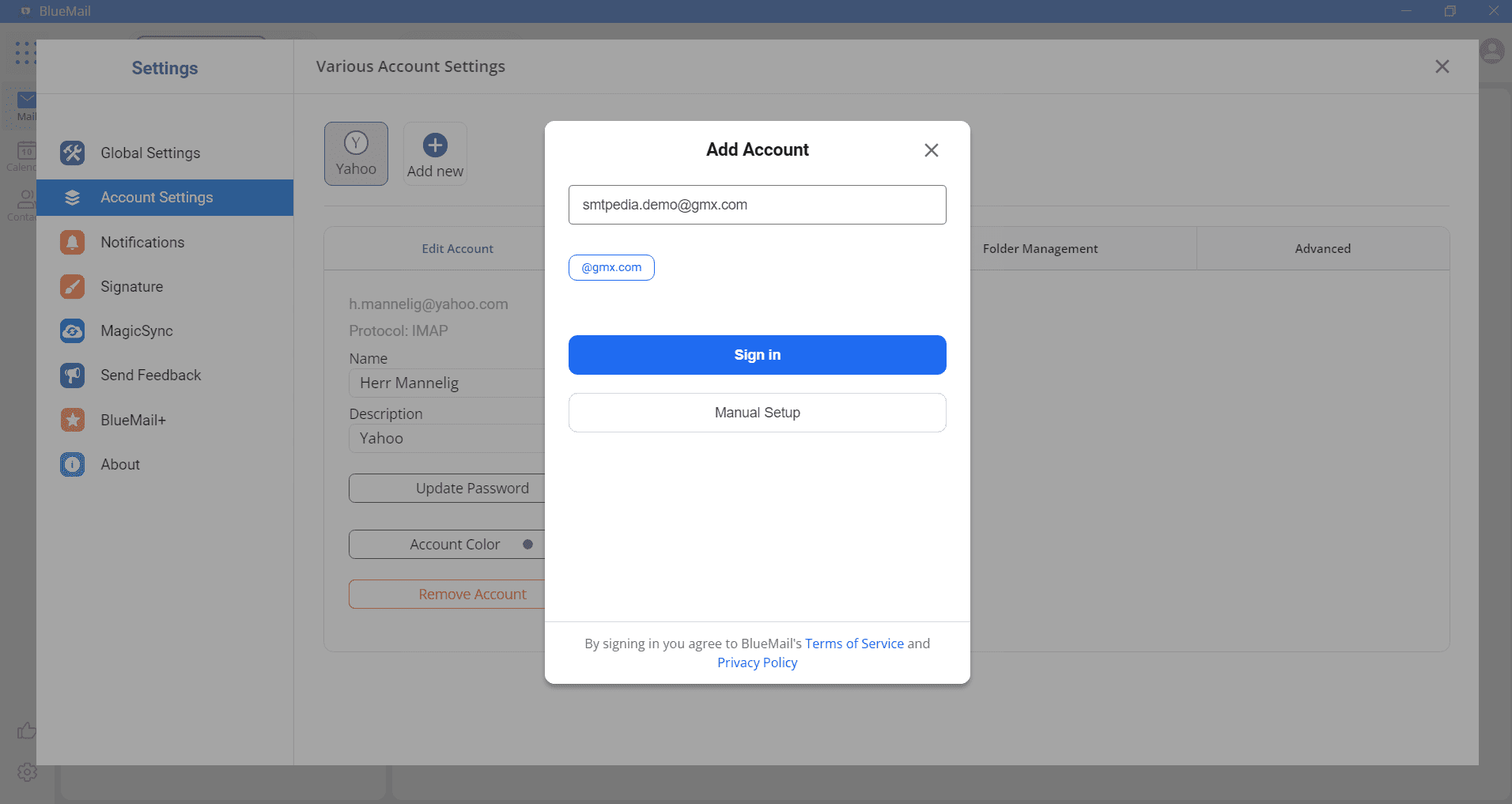Click the Name field with Herr Mannelig
1512x804 pixels.
tap(447, 383)
